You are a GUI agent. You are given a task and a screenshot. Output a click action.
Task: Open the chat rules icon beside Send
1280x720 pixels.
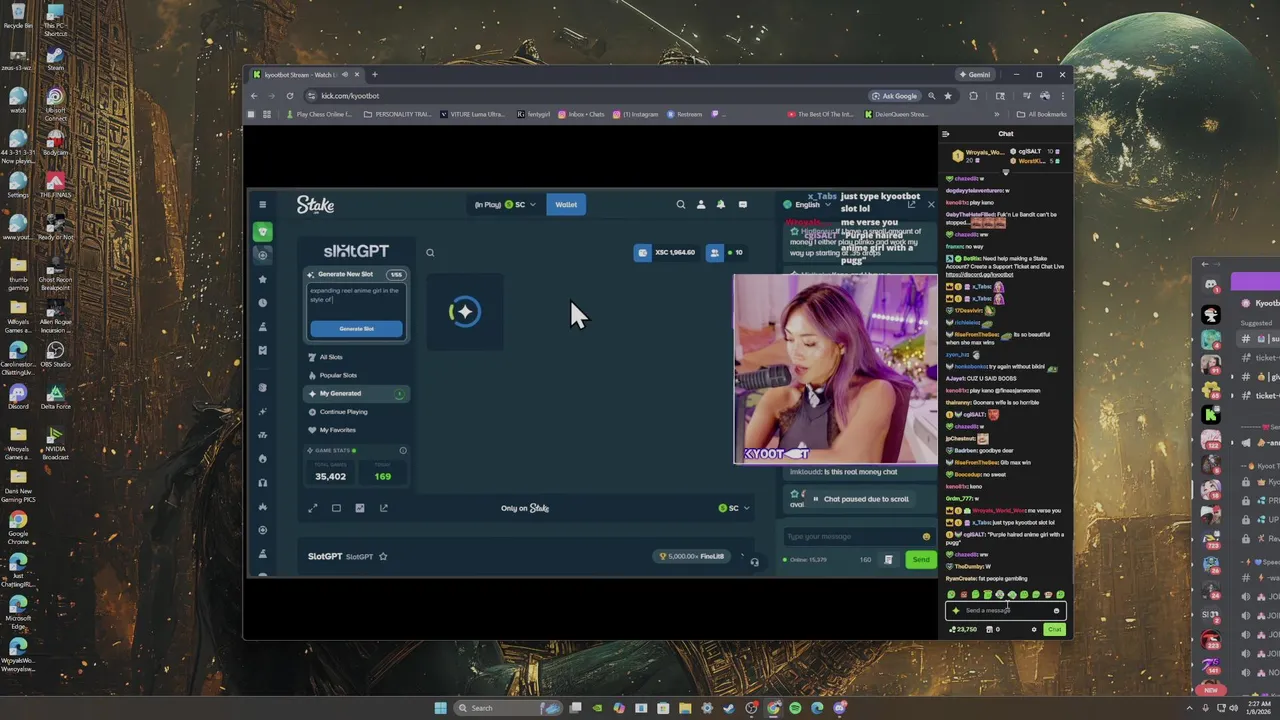[x=888, y=559]
